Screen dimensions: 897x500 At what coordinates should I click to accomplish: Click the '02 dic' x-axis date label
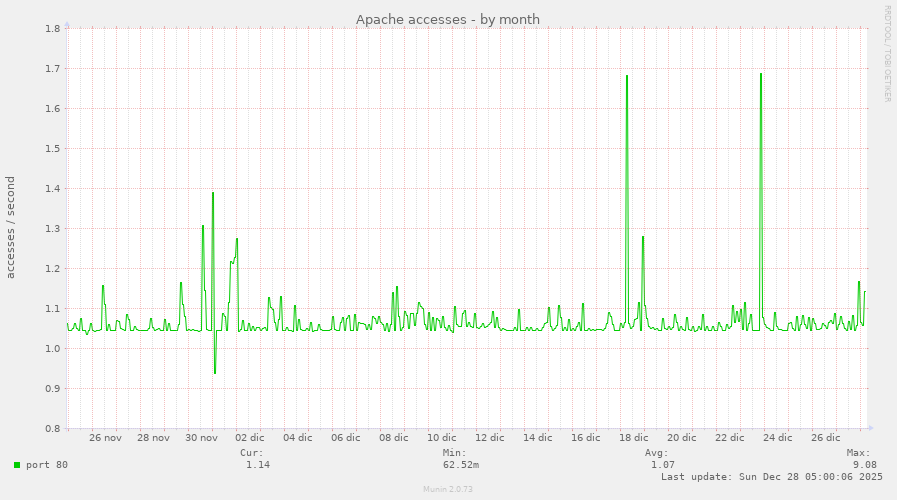(249, 438)
